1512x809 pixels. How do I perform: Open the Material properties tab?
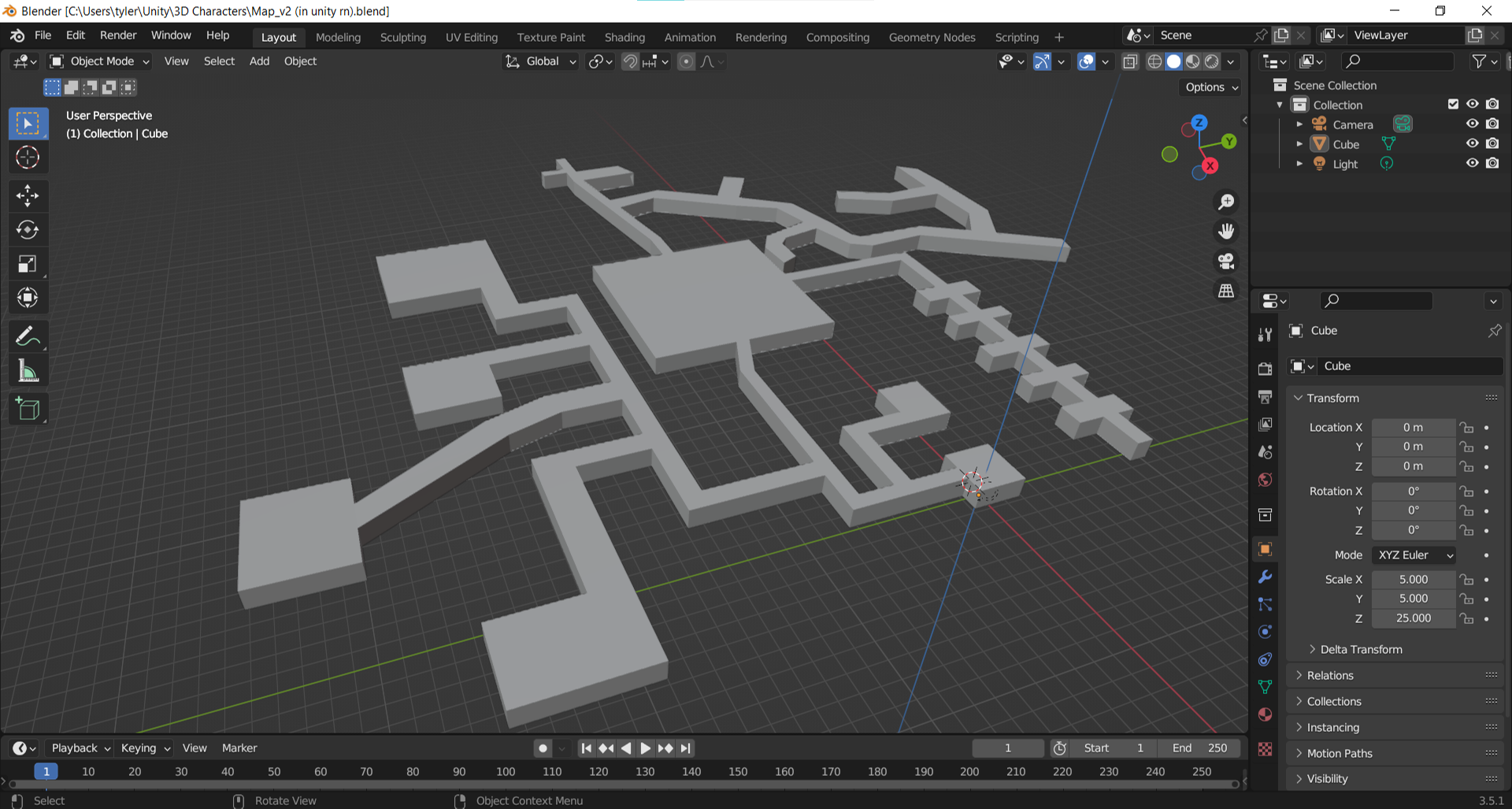coord(1265,714)
